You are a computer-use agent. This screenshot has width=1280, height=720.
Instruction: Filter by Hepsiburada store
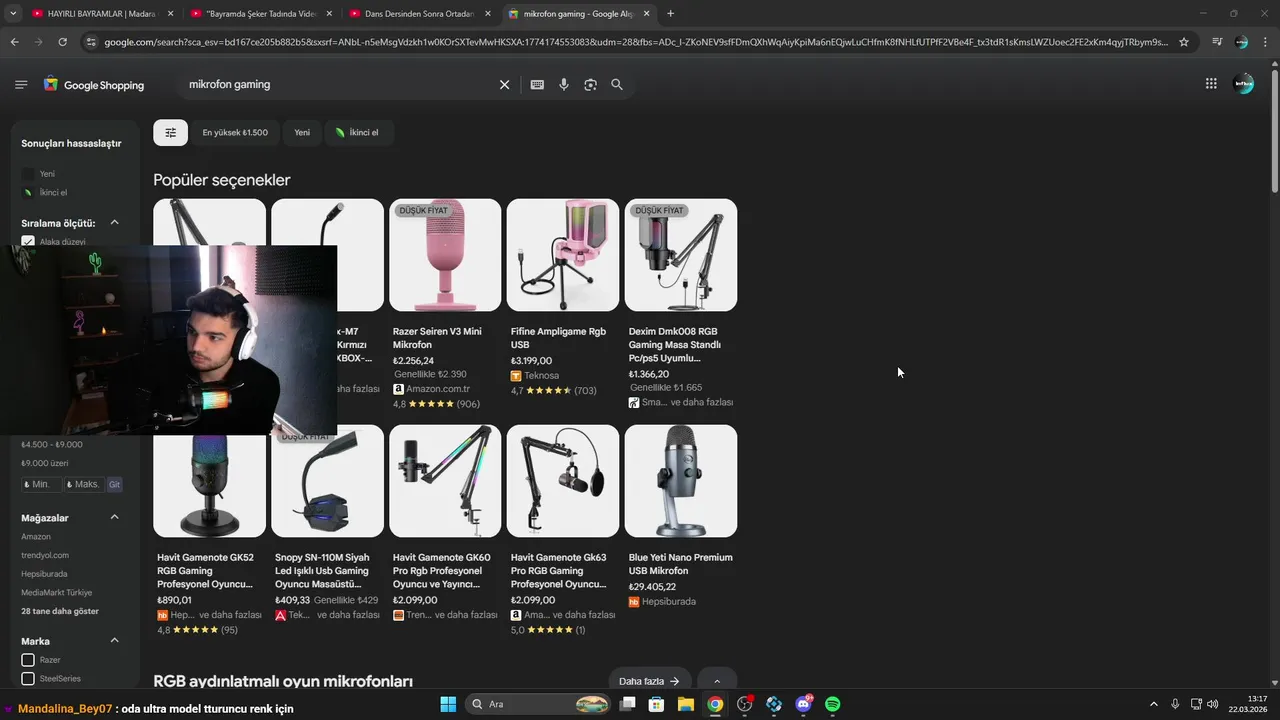(x=44, y=574)
